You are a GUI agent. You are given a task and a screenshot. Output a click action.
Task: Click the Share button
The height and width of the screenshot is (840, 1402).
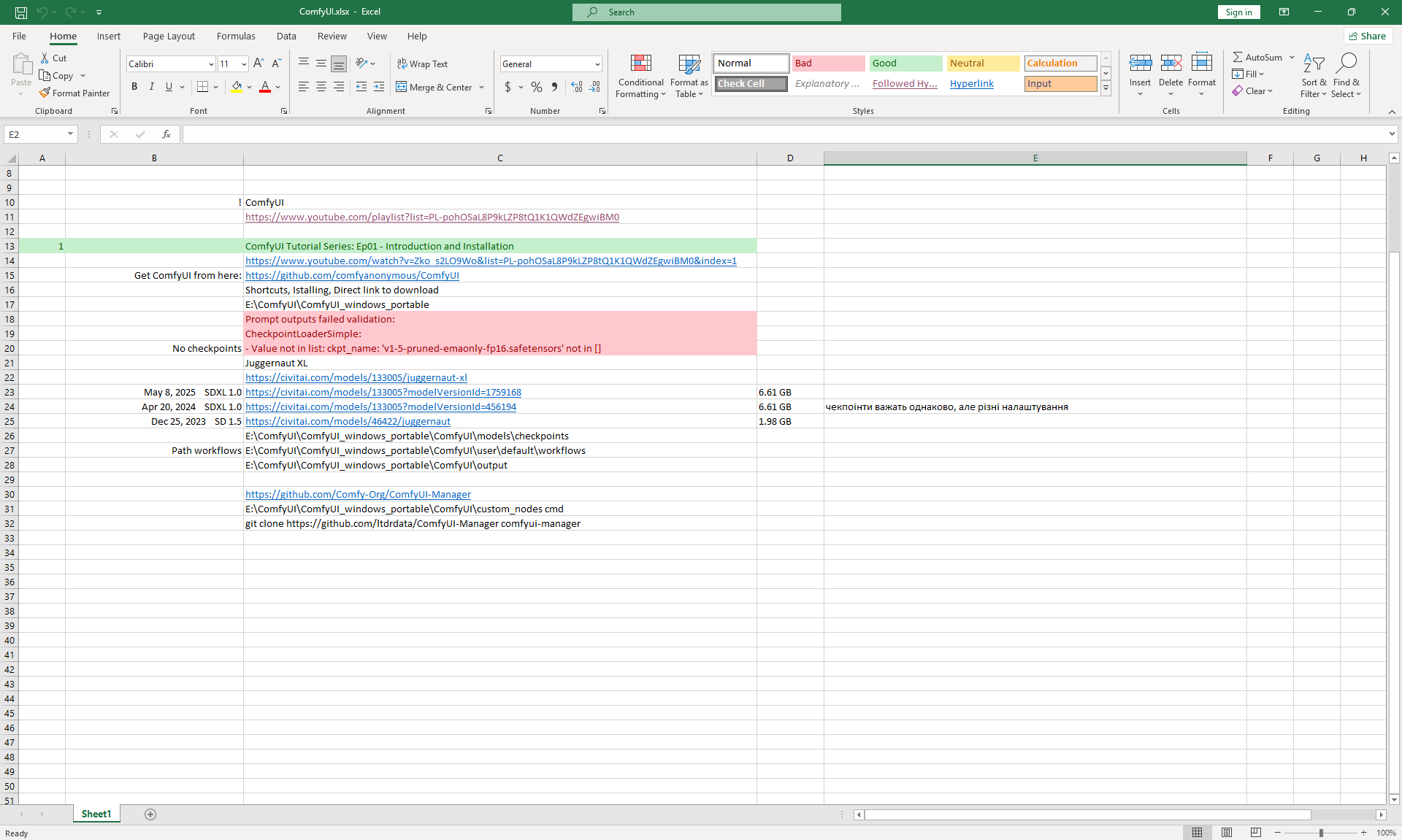(x=1367, y=36)
